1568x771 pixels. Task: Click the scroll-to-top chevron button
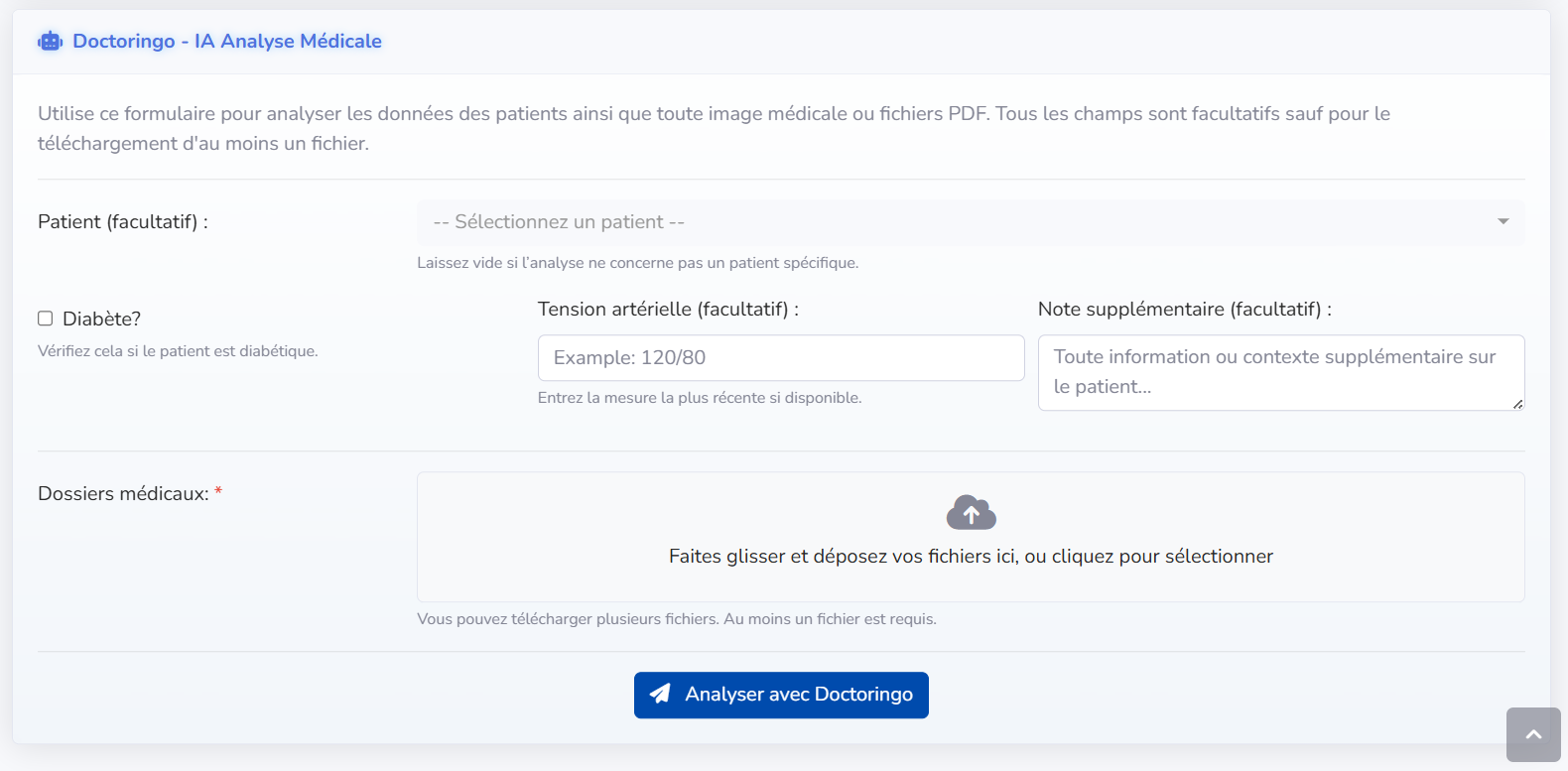coord(1533,734)
